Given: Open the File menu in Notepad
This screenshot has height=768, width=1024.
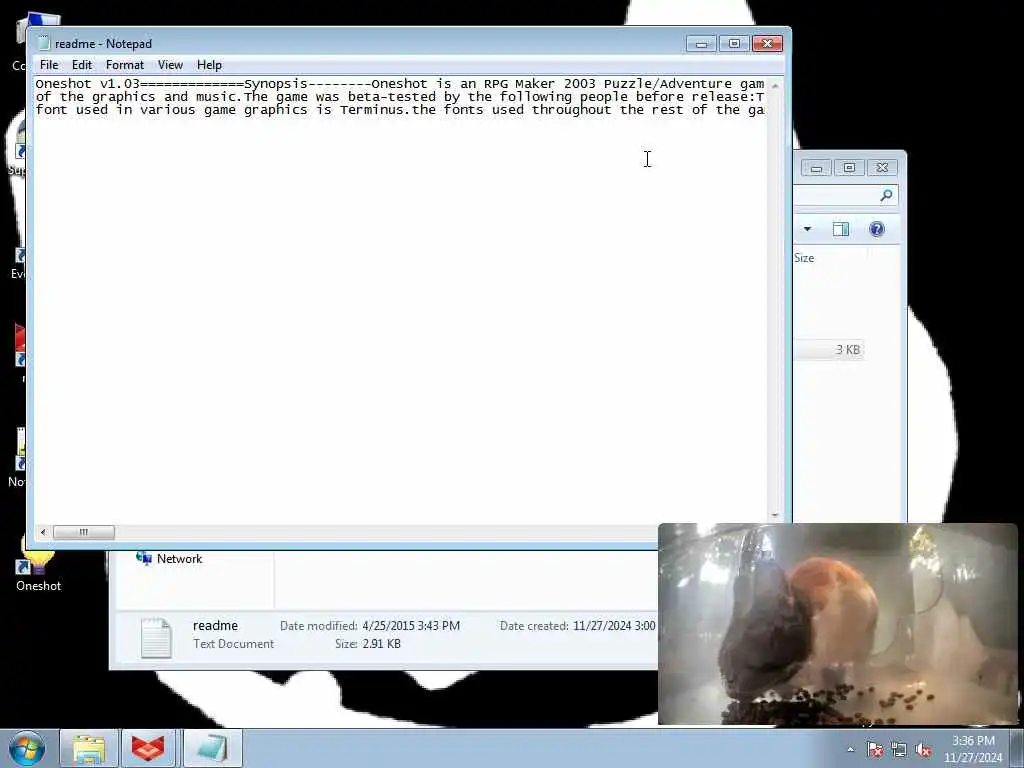Looking at the screenshot, I should coord(49,65).
